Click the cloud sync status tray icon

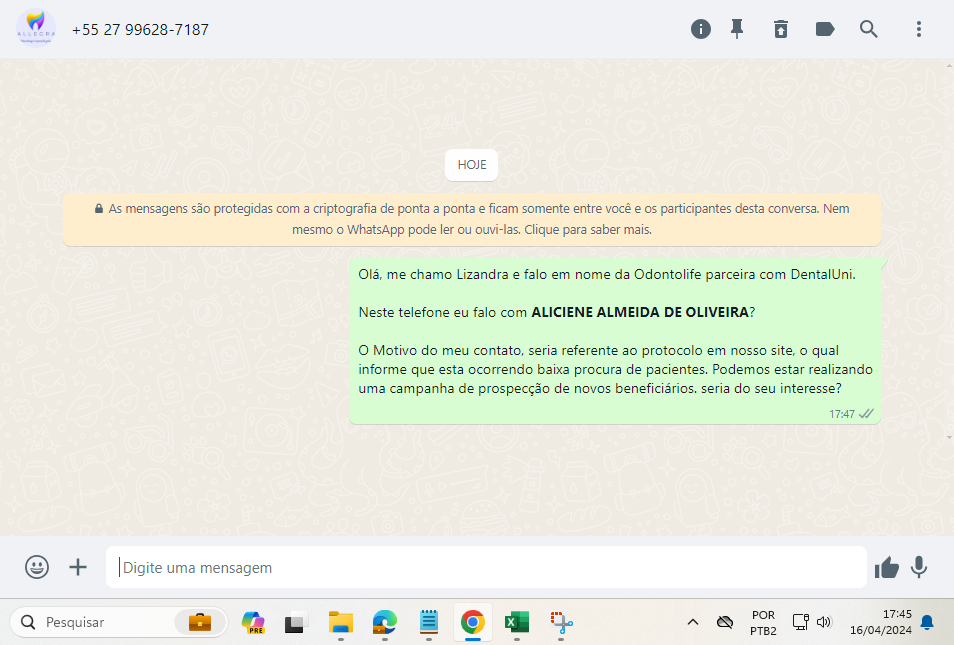(x=725, y=622)
